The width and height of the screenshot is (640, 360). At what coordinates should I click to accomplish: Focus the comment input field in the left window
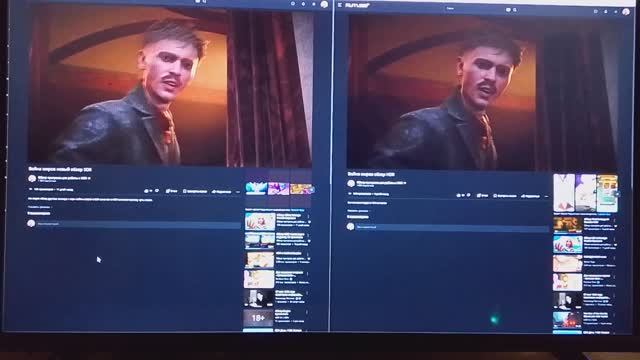pos(138,224)
